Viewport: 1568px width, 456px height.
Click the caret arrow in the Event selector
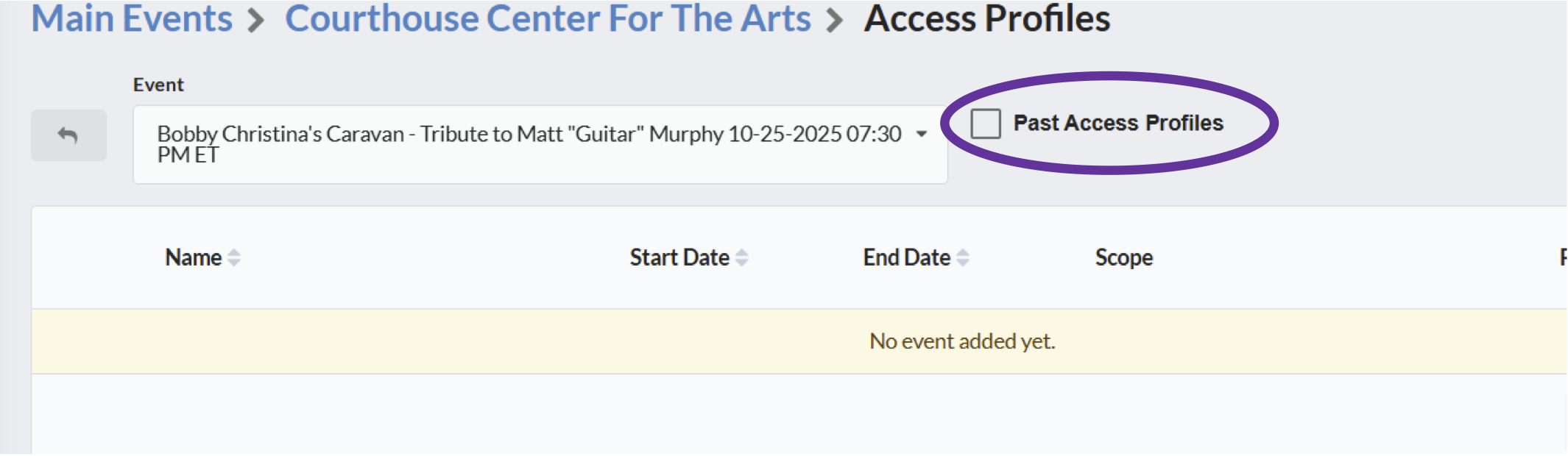coord(922,134)
